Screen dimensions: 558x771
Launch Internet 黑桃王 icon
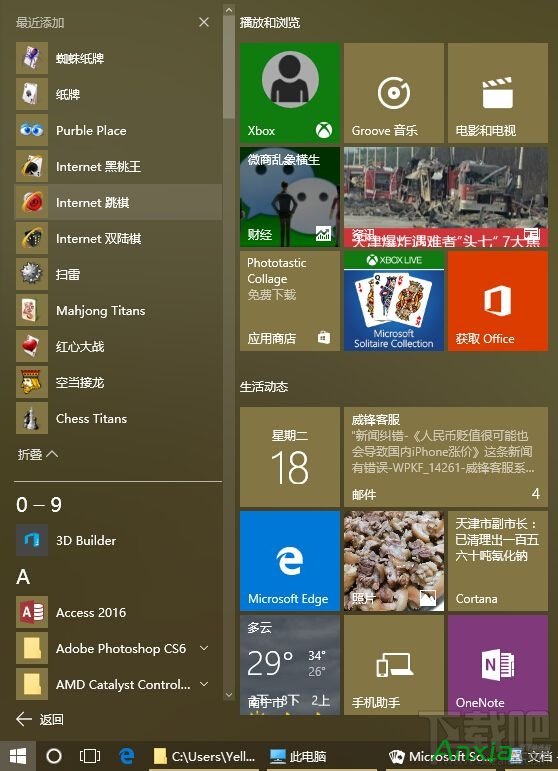[32, 166]
